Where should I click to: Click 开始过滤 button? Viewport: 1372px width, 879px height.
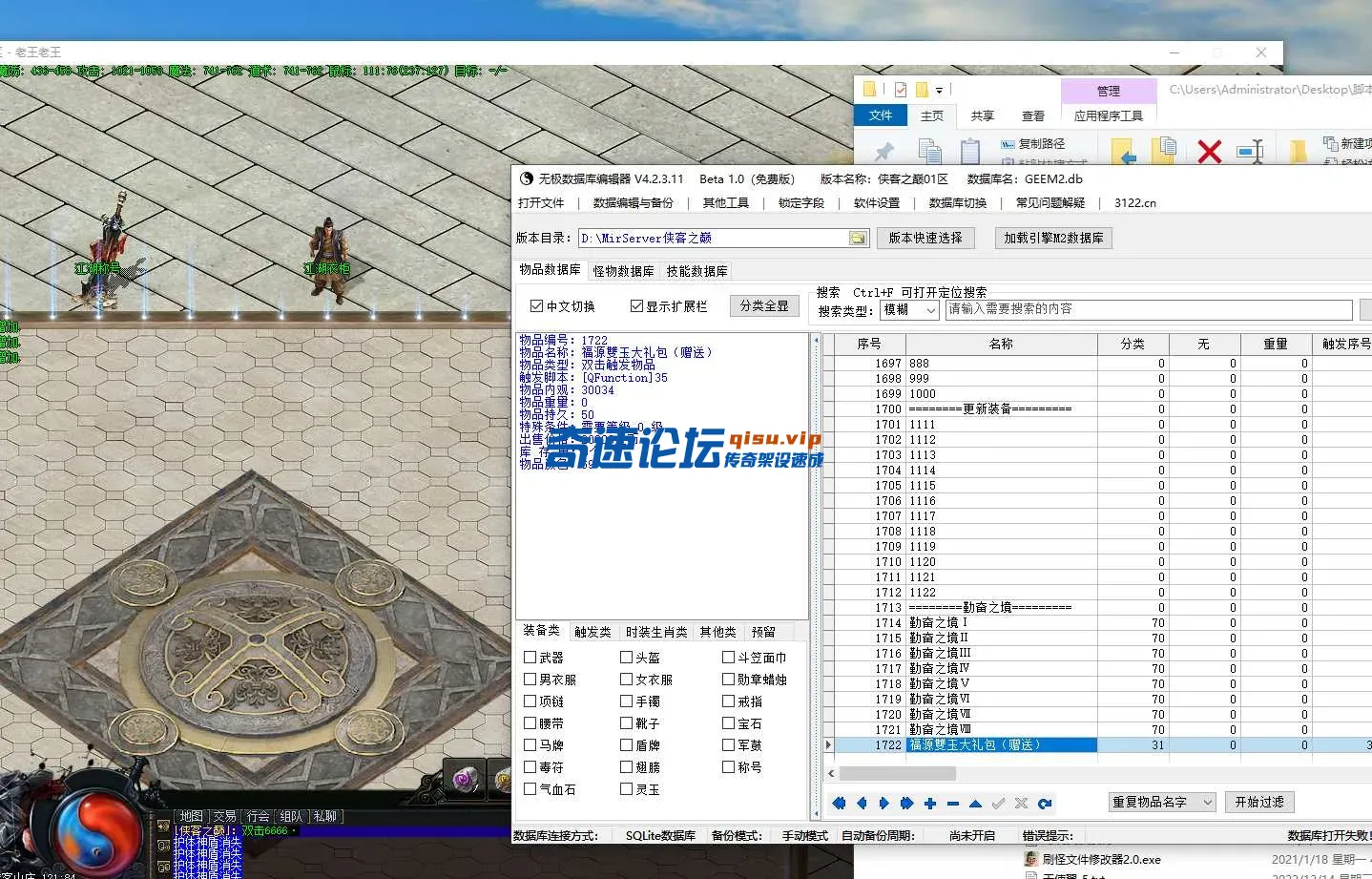pos(1259,803)
